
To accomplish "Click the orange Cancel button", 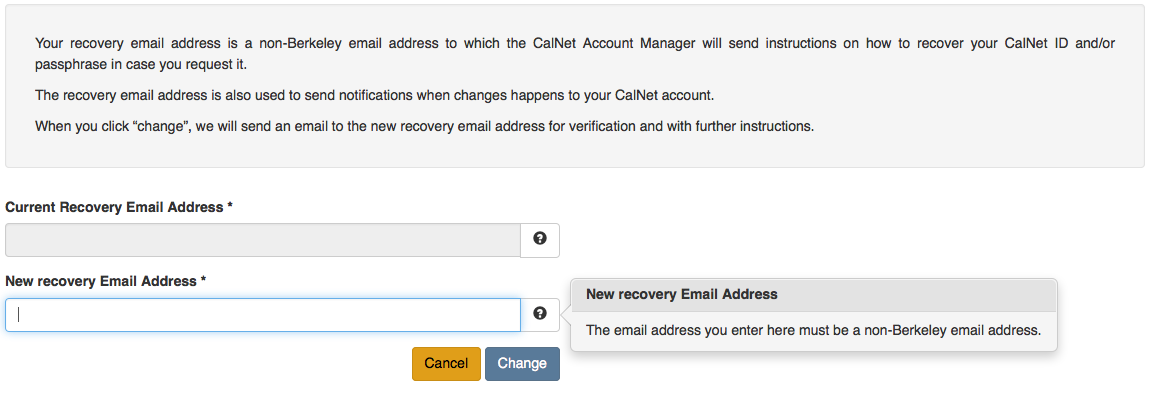I will click(446, 363).
